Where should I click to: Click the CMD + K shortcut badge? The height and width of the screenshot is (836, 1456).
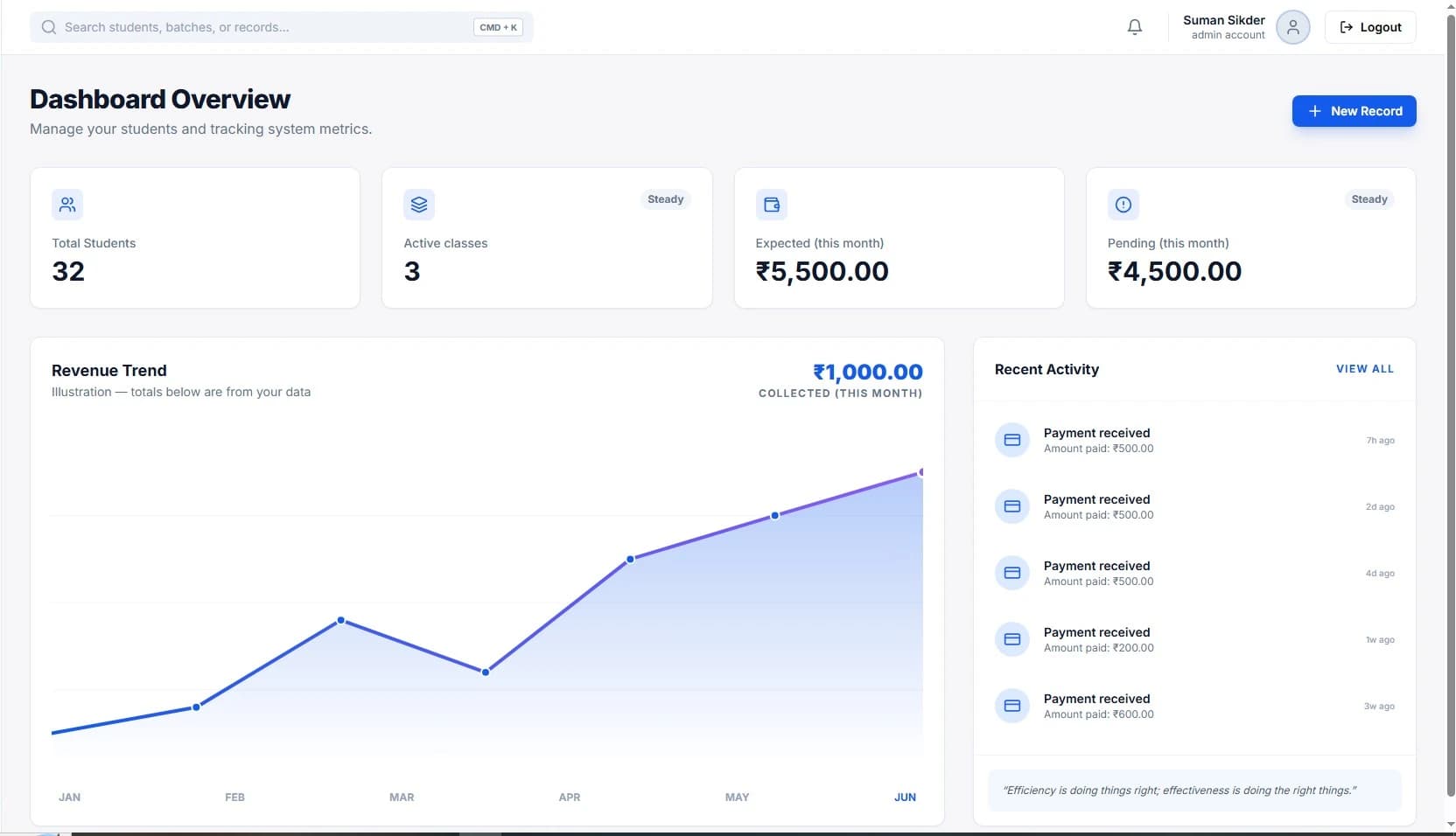(x=497, y=27)
